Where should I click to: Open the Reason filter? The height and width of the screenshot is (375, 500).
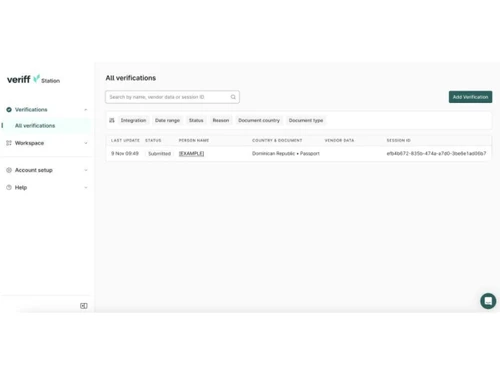(x=221, y=120)
